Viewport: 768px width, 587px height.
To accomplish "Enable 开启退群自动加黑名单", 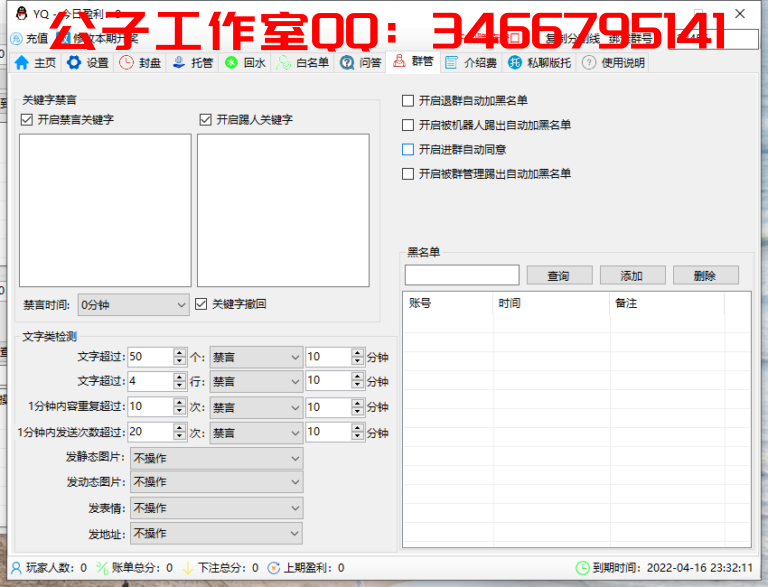I will pos(408,101).
